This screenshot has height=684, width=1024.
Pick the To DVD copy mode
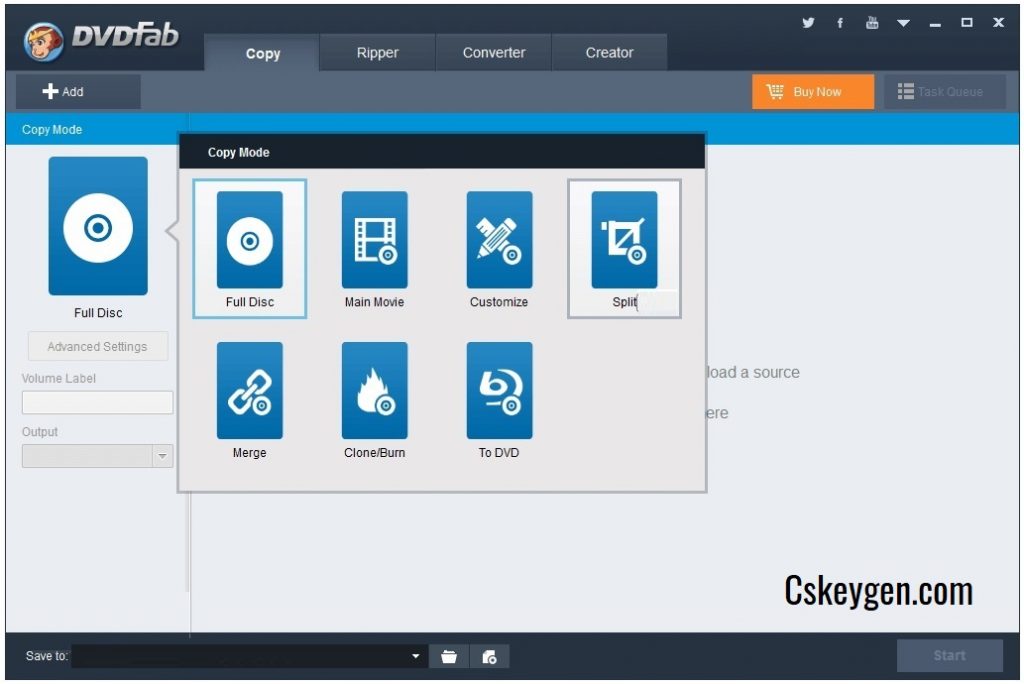point(499,400)
